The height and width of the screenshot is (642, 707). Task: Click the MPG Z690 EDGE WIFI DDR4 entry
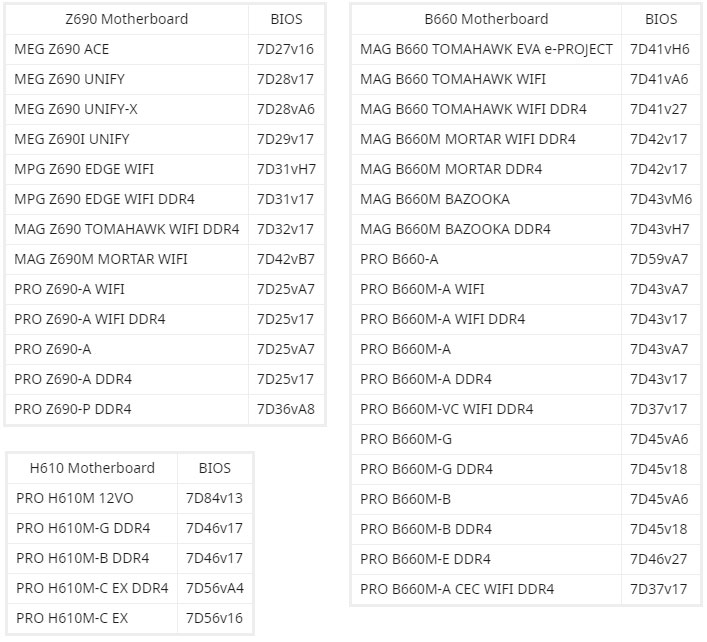click(x=105, y=199)
